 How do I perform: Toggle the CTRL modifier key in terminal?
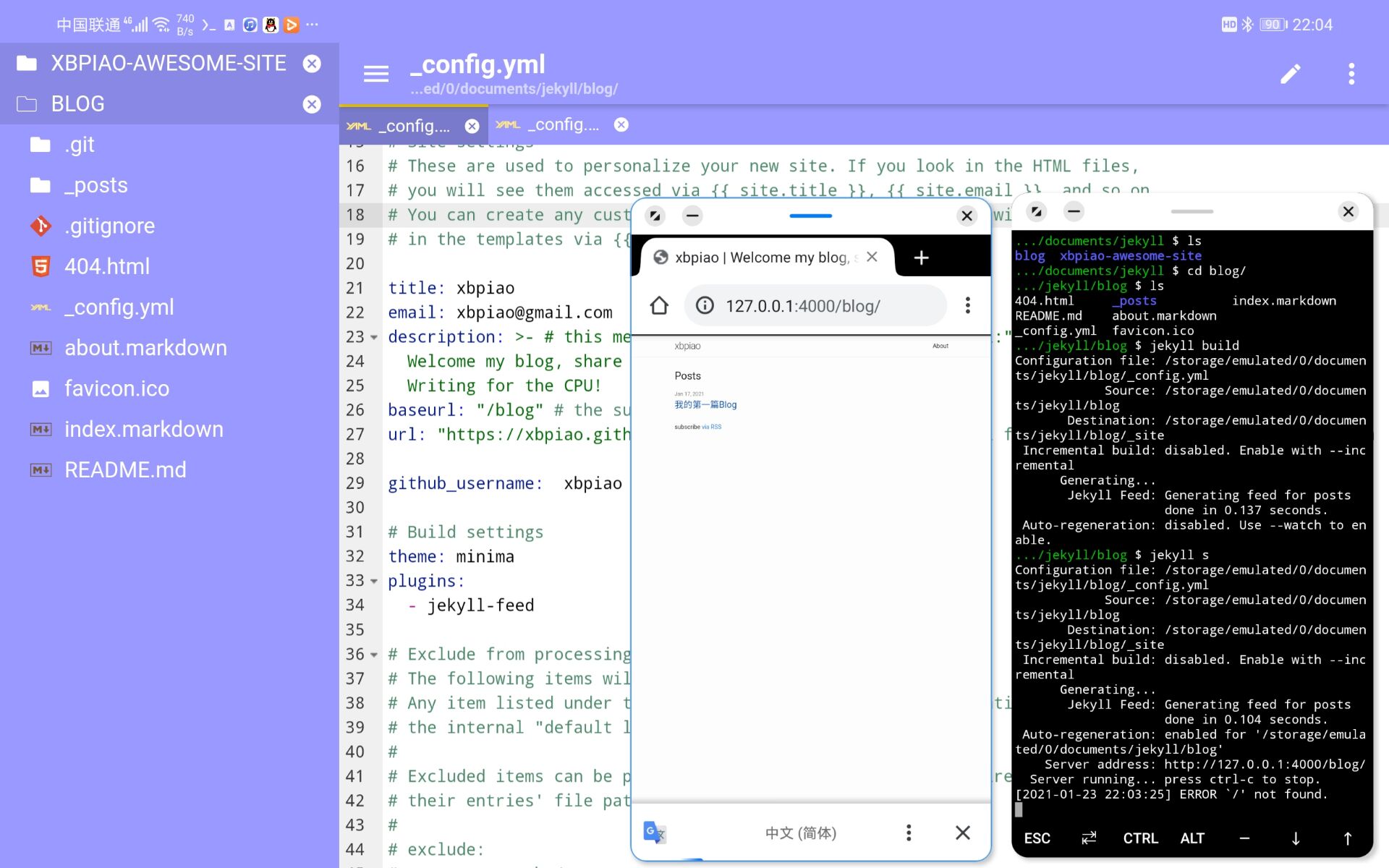click(1140, 838)
